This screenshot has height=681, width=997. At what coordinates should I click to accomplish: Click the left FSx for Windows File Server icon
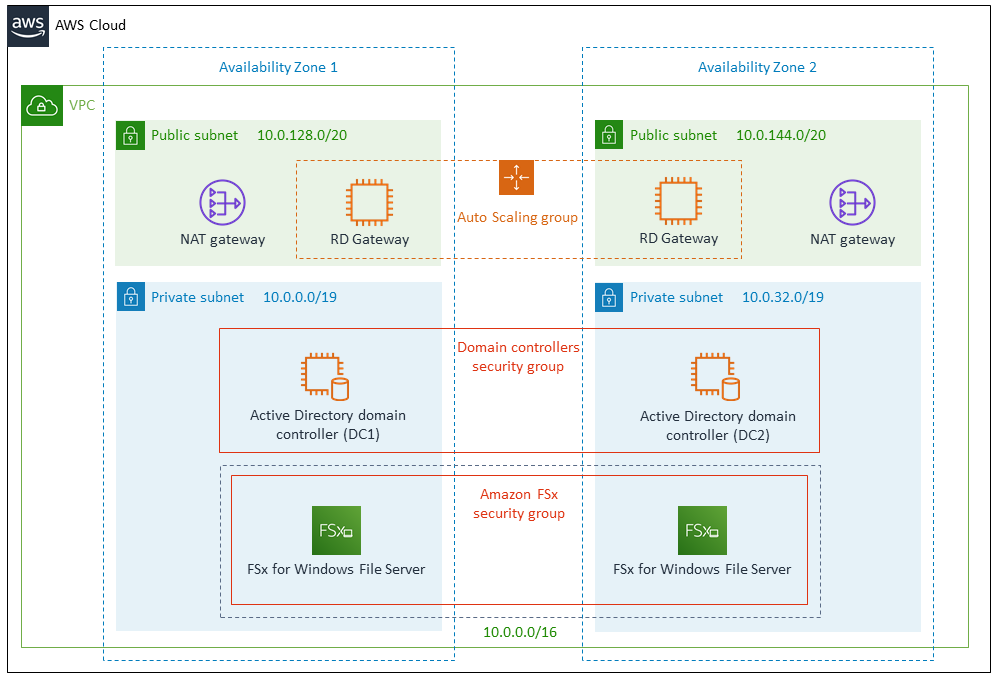(x=335, y=530)
